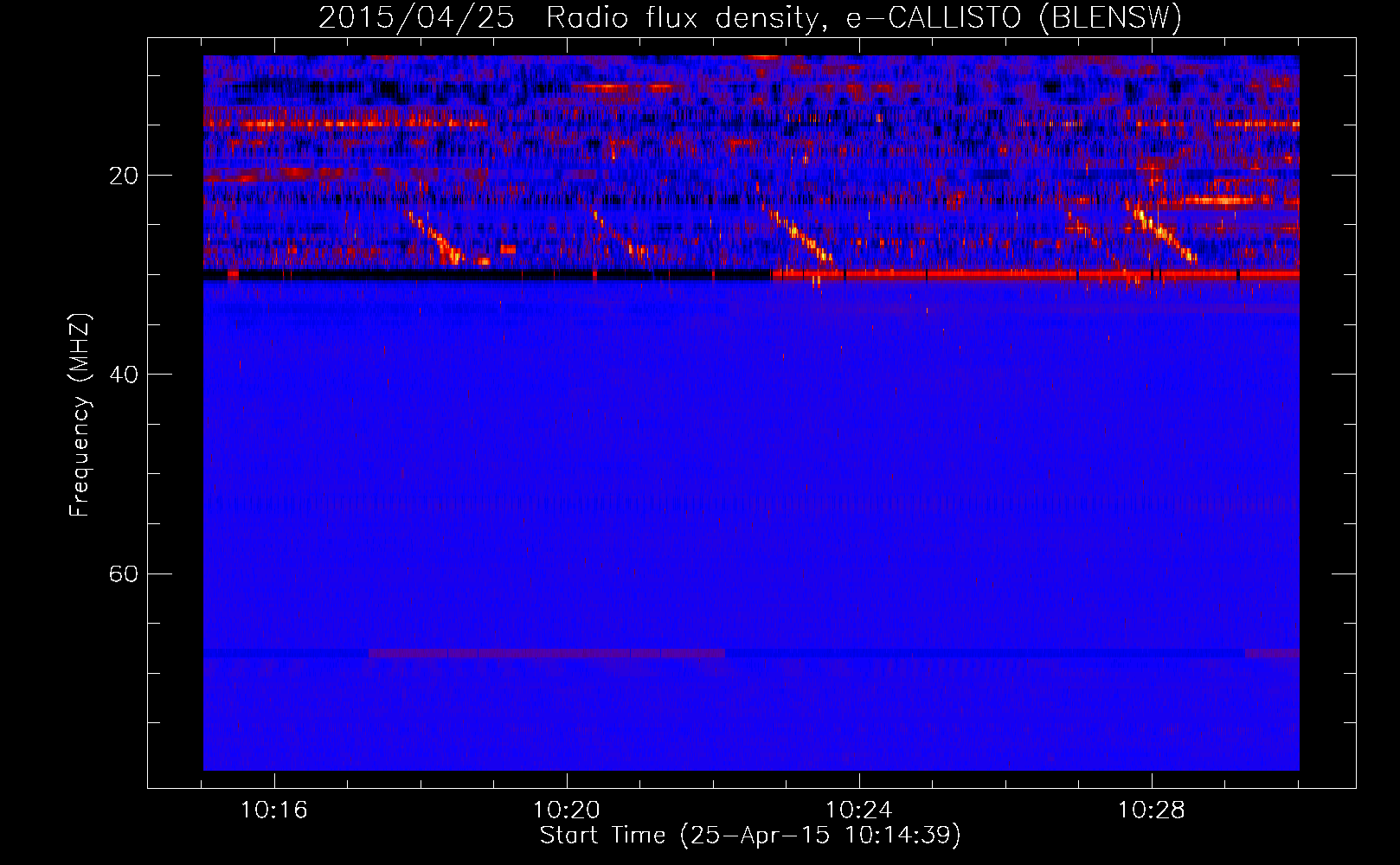Click the "Frequency (MHZ)" axis label
Viewport: 1400px width, 865px height.
coord(80,415)
